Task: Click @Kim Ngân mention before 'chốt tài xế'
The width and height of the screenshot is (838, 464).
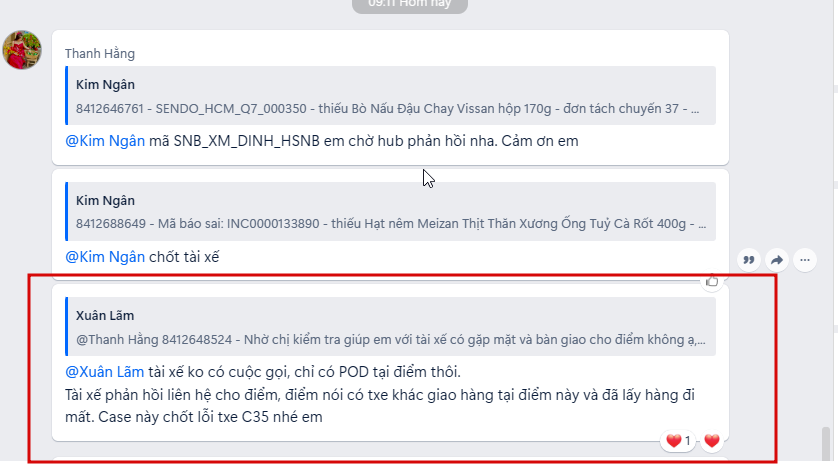Action: 105,257
